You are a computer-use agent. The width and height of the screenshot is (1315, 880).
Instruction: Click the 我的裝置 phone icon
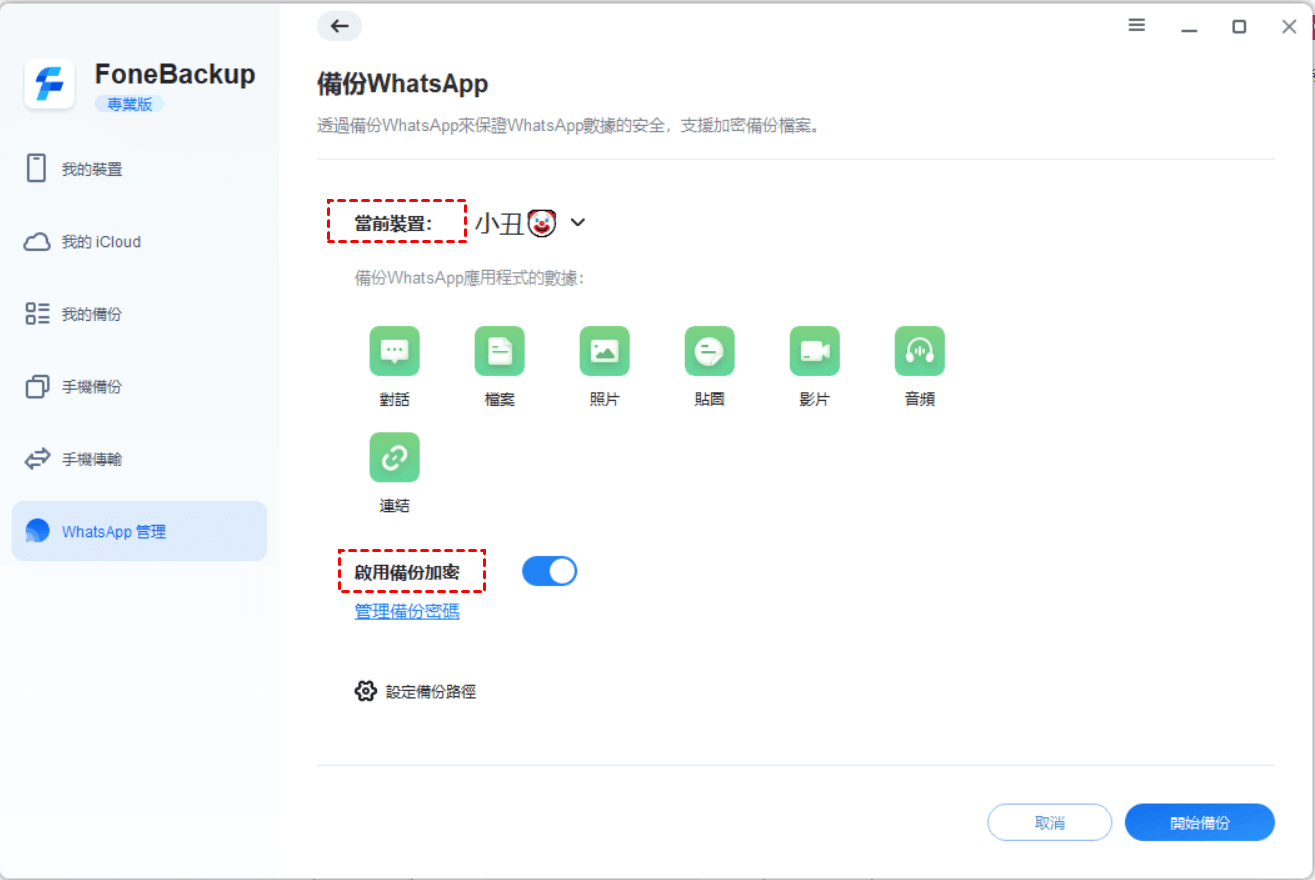point(37,169)
